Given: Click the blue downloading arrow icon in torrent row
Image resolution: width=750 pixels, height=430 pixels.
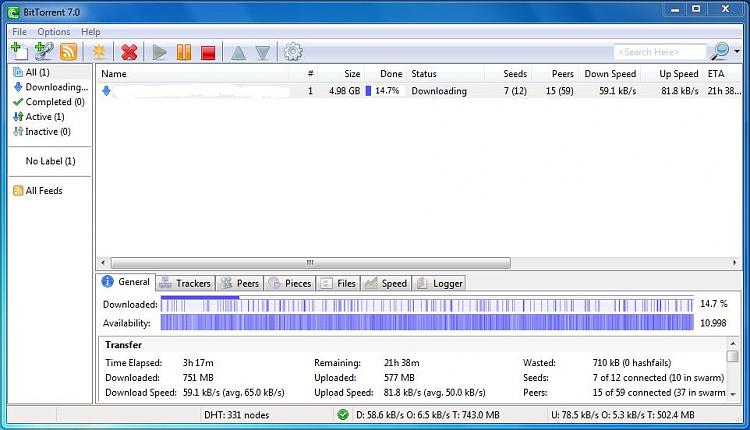Looking at the screenshot, I should click(x=106, y=91).
